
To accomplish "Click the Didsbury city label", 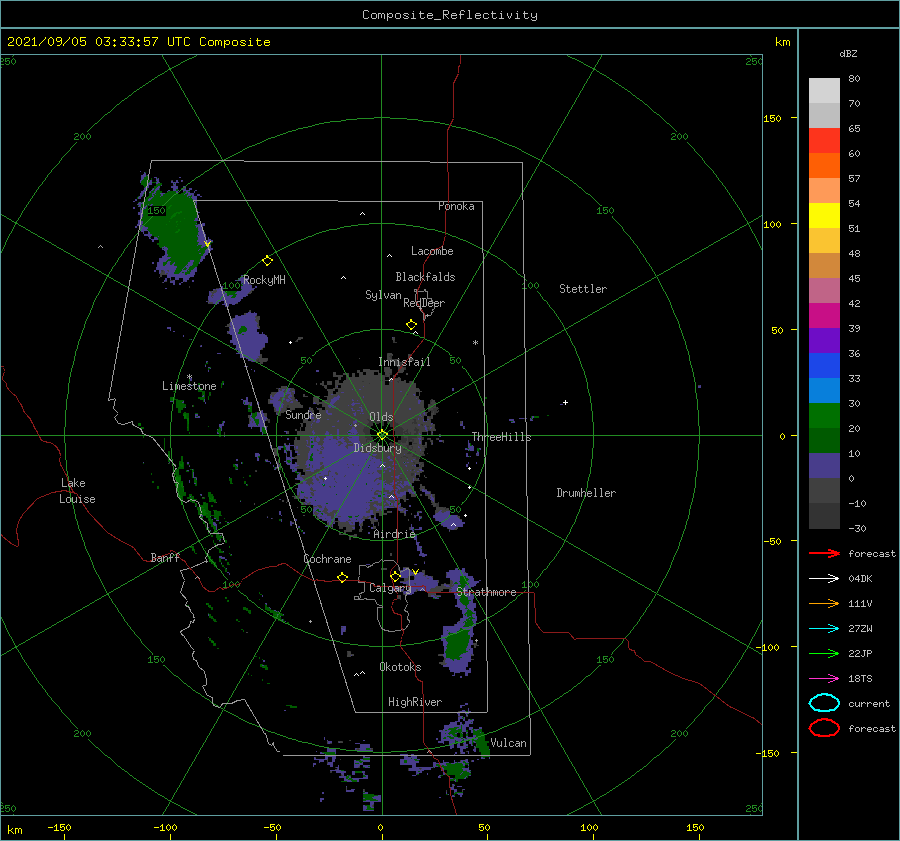I will pyautogui.click(x=377, y=448).
